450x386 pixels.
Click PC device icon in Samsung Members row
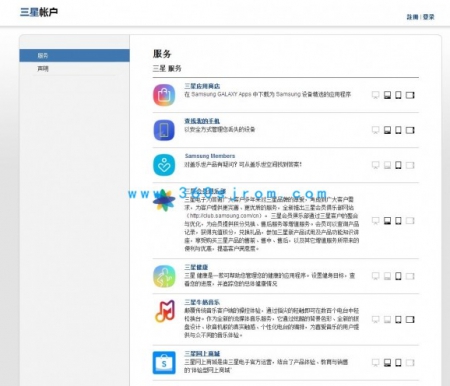click(x=387, y=165)
